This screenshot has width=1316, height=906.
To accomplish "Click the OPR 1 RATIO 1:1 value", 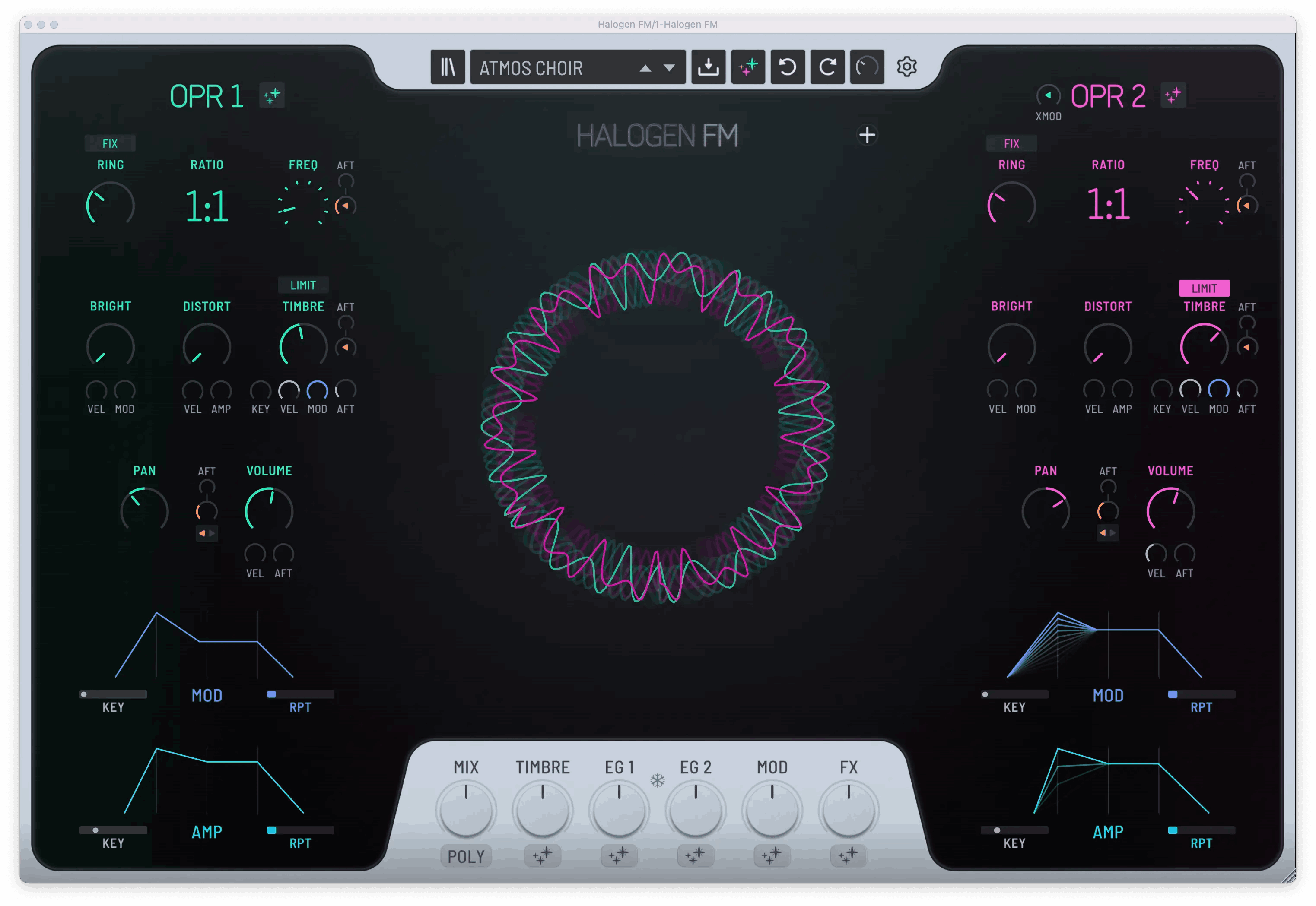I will click(x=207, y=206).
